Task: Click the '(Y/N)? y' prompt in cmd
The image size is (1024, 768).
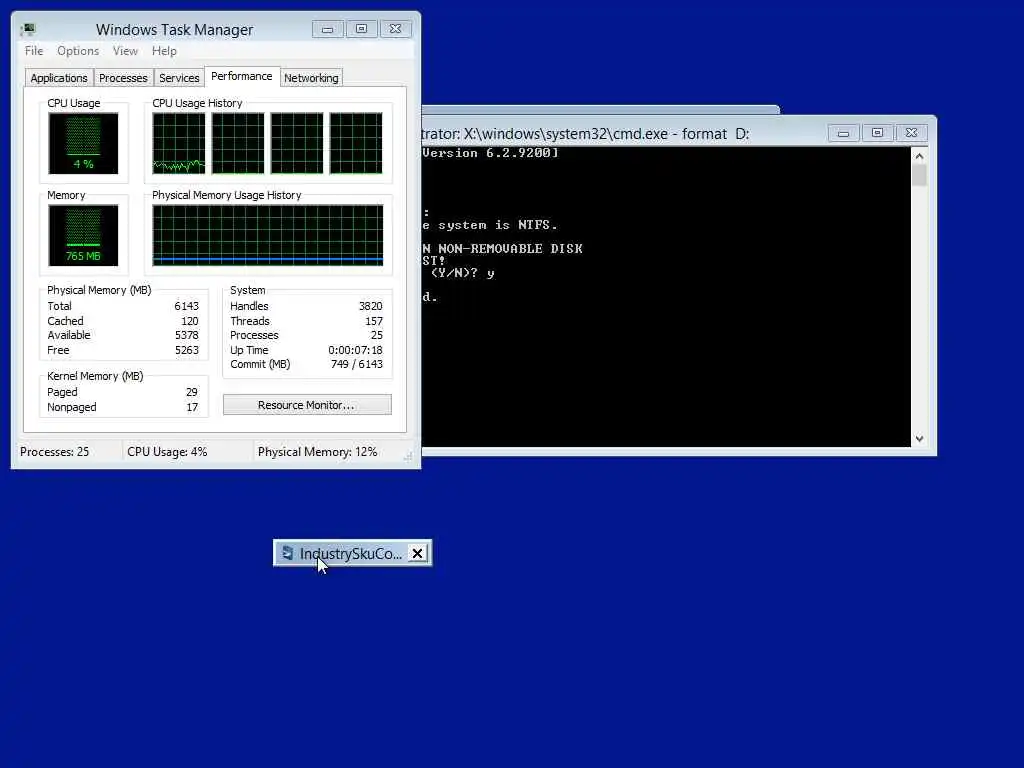Action: pos(462,273)
